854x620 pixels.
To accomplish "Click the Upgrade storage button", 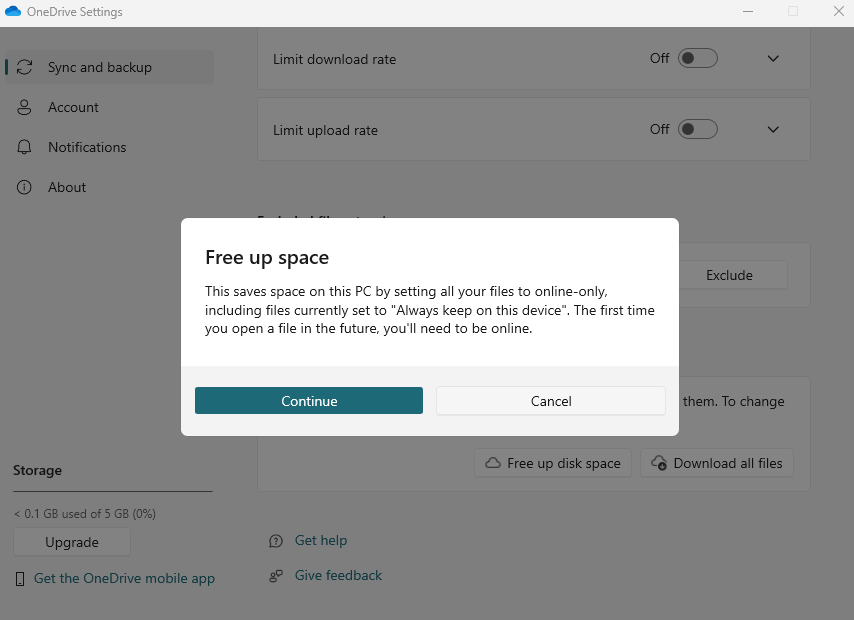I will [72, 542].
